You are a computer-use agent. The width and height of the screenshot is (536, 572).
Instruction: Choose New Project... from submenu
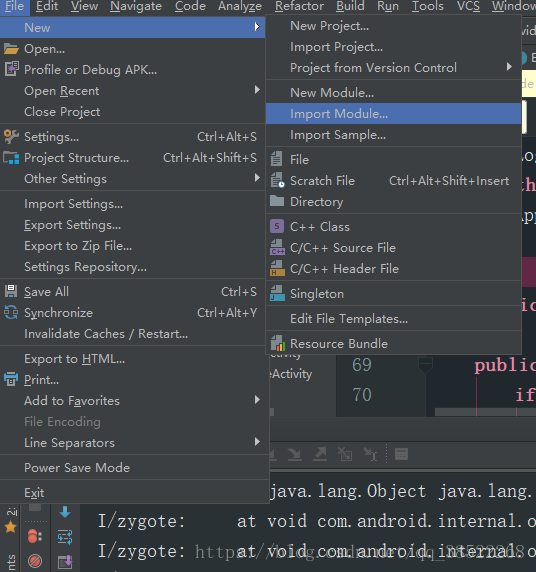(393, 26)
